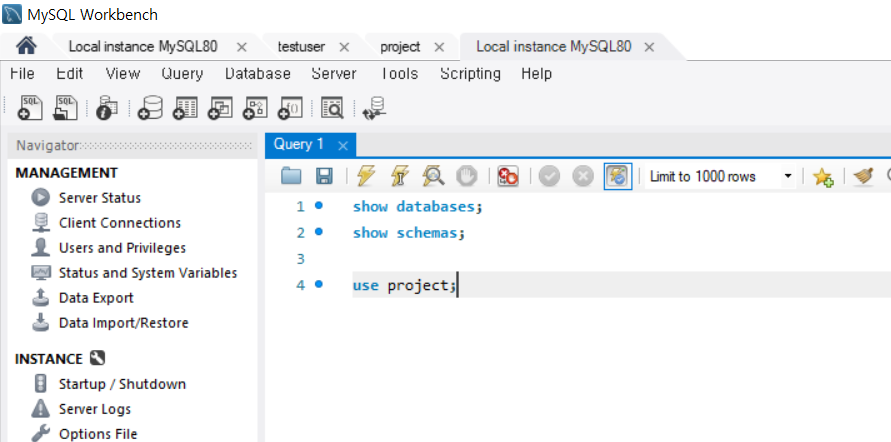
Task: Open Data Export
Action: 96,298
